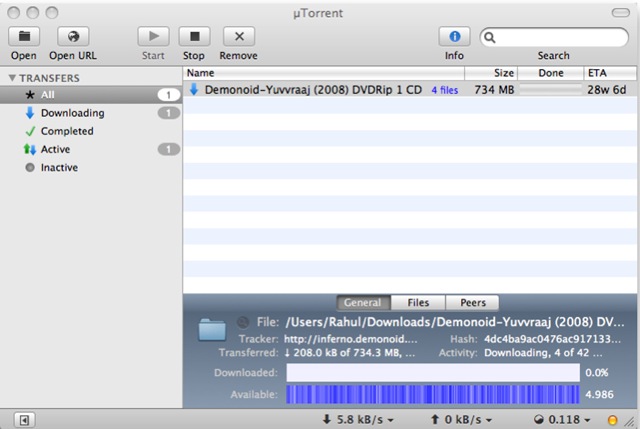
Task: Click the count badge next to All
Action: point(169,95)
